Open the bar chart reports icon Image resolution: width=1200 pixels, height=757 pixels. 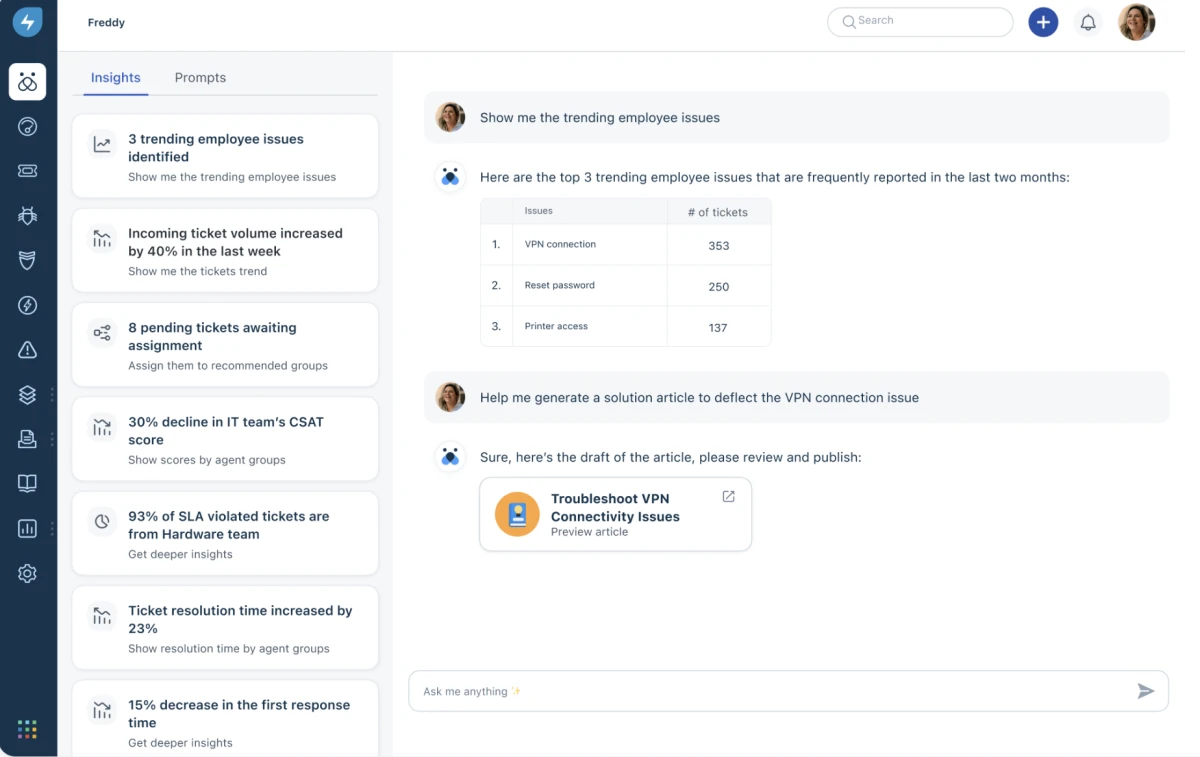pyautogui.click(x=27, y=528)
